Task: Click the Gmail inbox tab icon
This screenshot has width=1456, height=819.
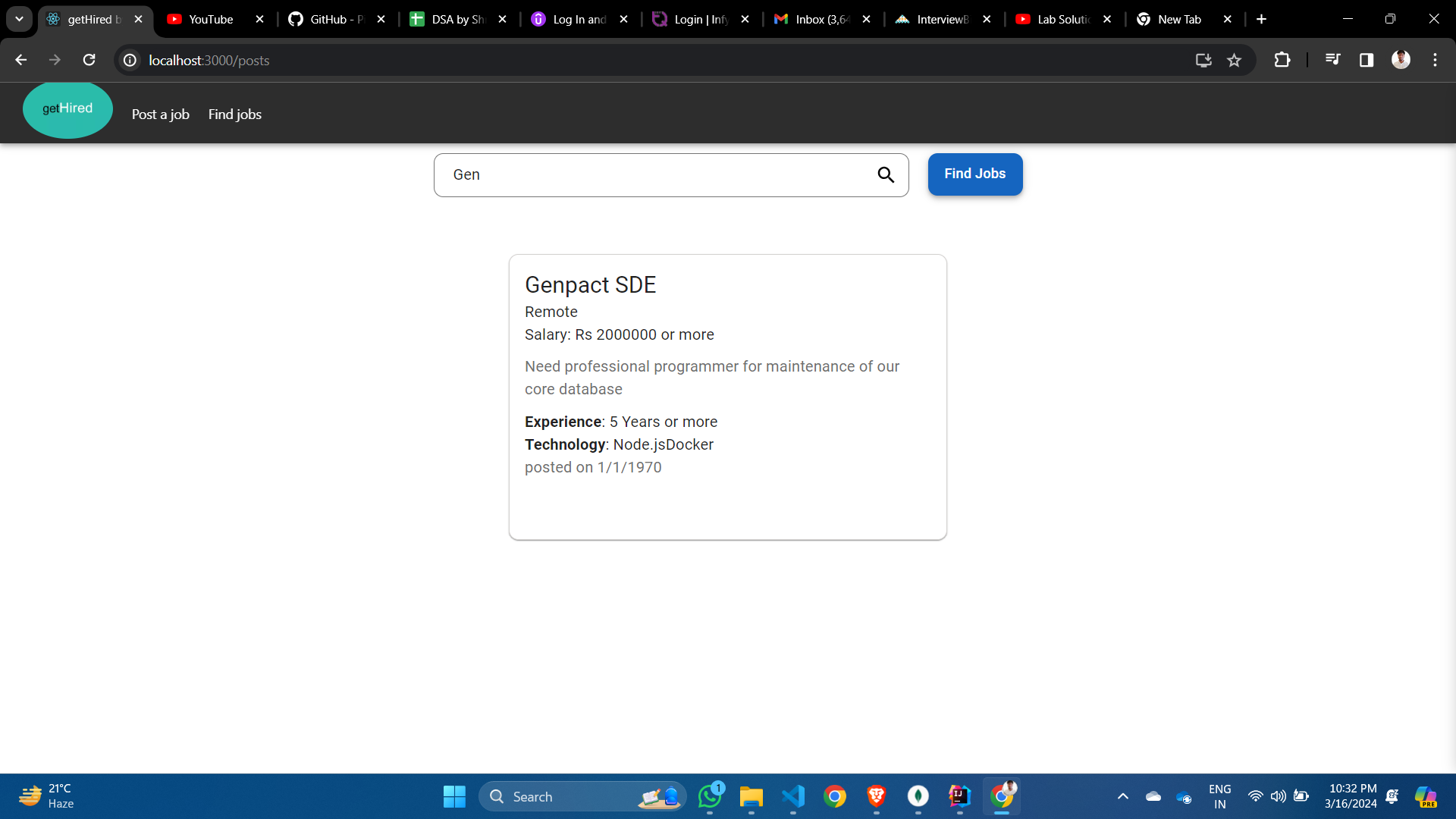Action: pyautogui.click(x=783, y=19)
